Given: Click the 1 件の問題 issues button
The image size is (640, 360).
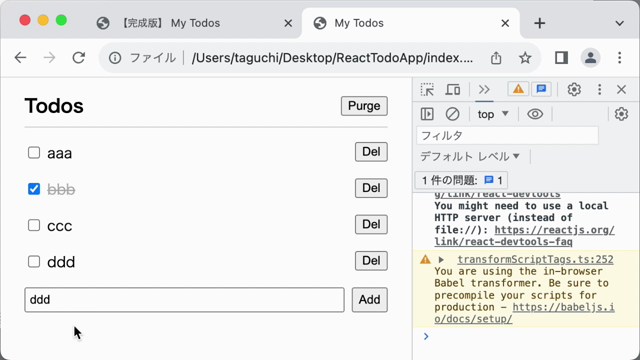Looking at the screenshot, I should (461, 180).
